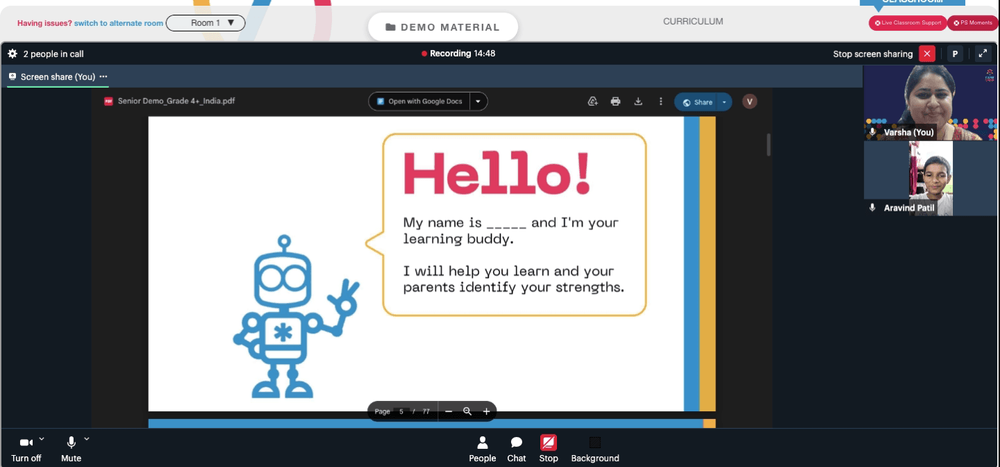Select the Screen share (You) tab
This screenshot has width=1000, height=467.
click(57, 77)
